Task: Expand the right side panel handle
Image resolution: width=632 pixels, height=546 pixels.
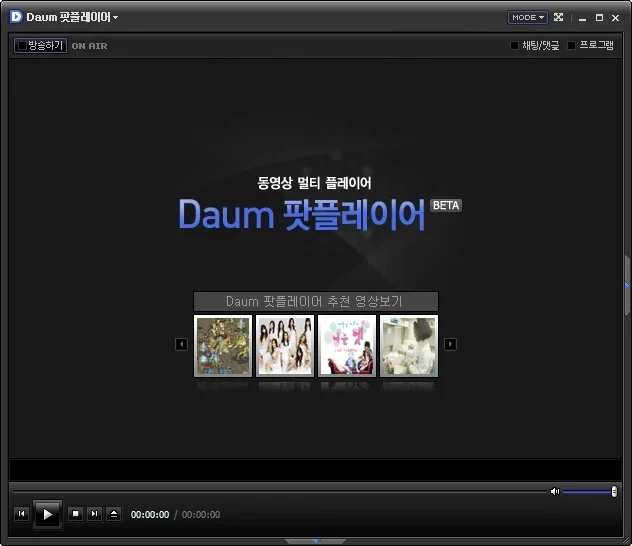Action: (628, 285)
